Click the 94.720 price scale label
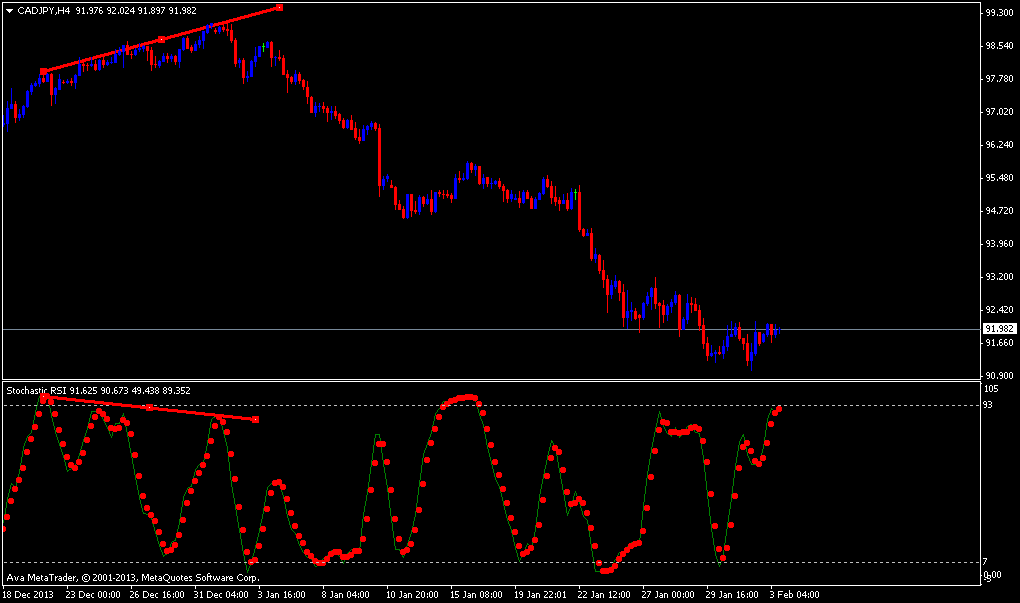This screenshot has width=1020, height=603. pyautogui.click(x=999, y=210)
